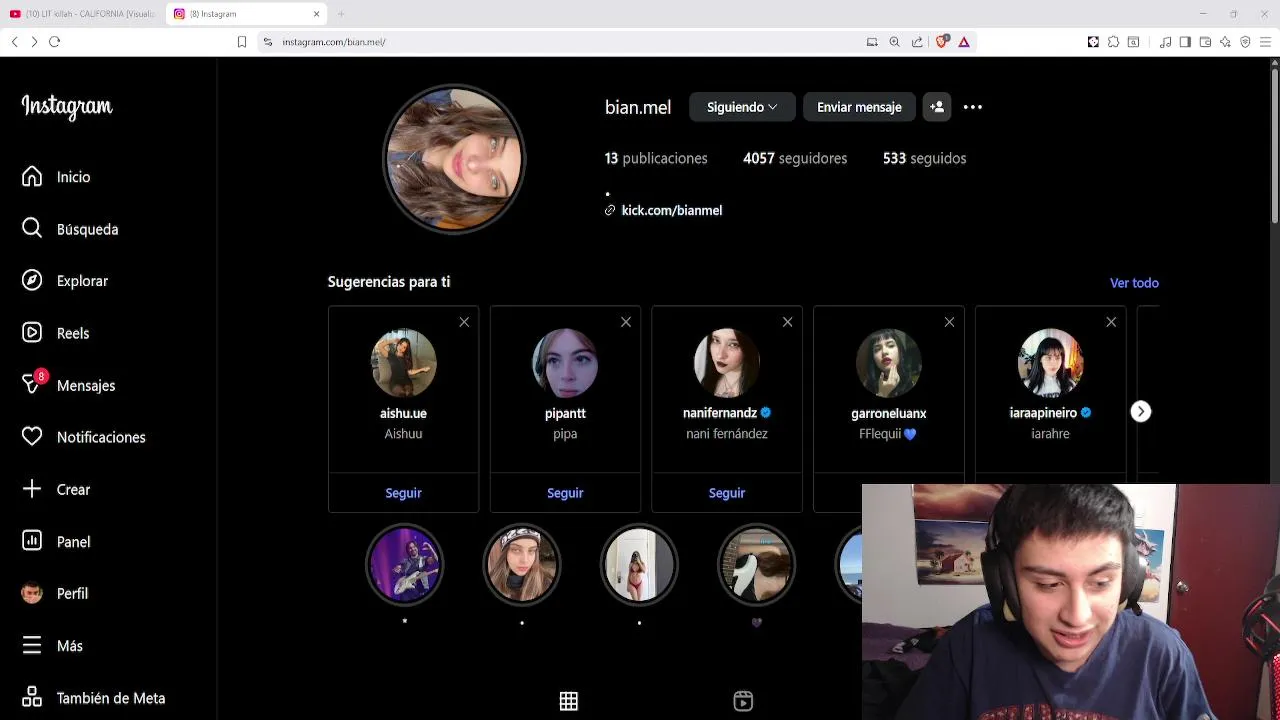The image size is (1280, 720).
Task: Open the three-dot profile options menu
Action: (x=973, y=107)
